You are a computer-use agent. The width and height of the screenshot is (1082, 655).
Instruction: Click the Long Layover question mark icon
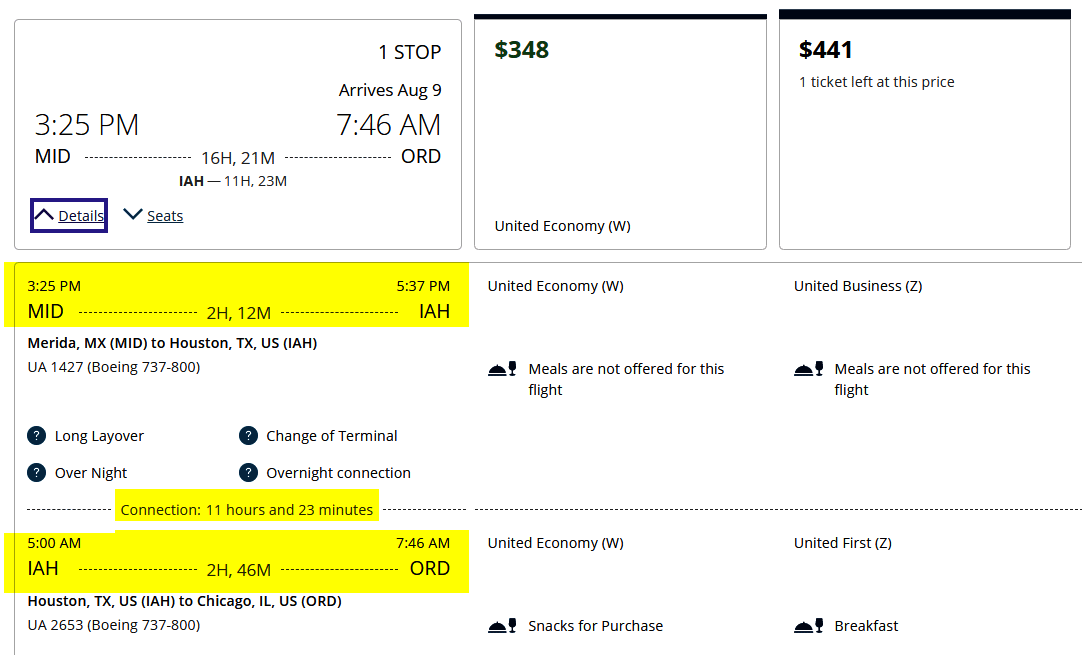click(x=37, y=436)
